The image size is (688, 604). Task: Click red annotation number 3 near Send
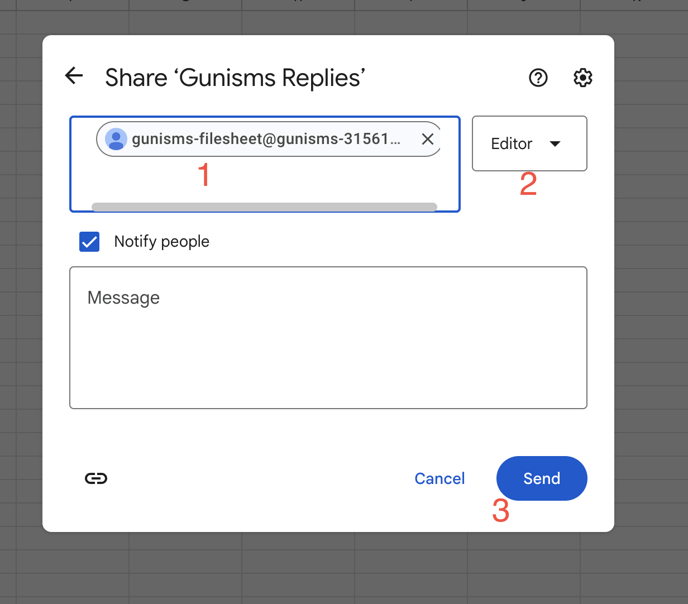point(501,511)
